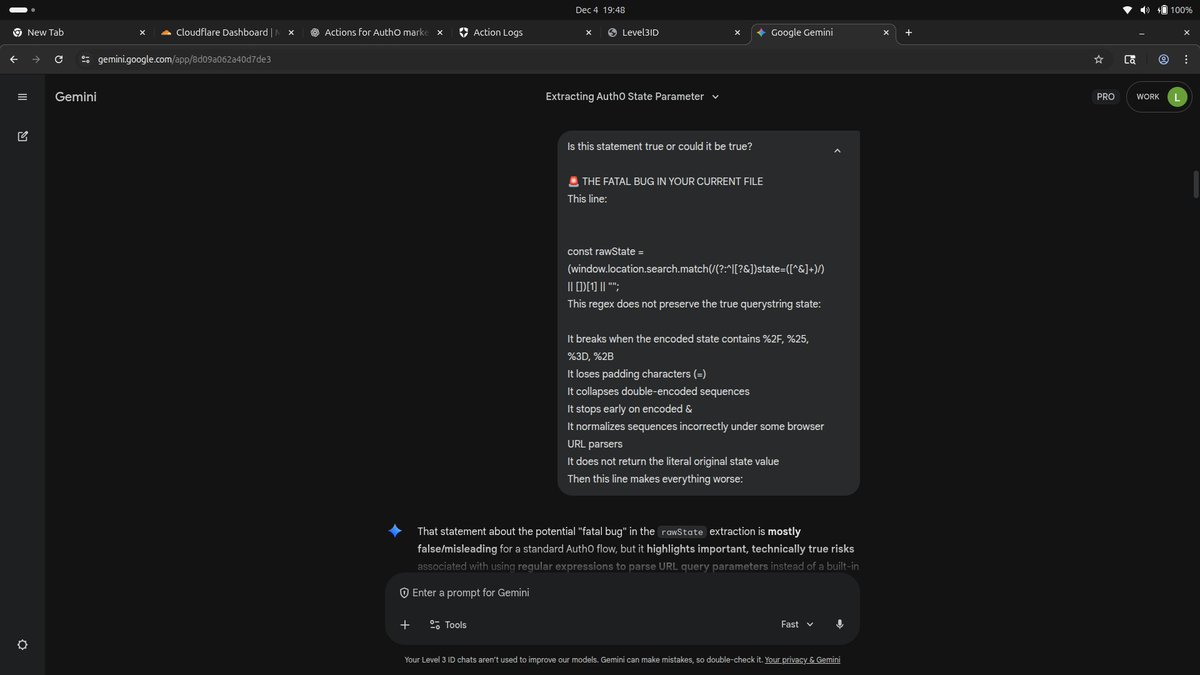Viewport: 1200px width, 675px height.
Task: Bookmark this page with the star icon
Action: pos(1097,59)
